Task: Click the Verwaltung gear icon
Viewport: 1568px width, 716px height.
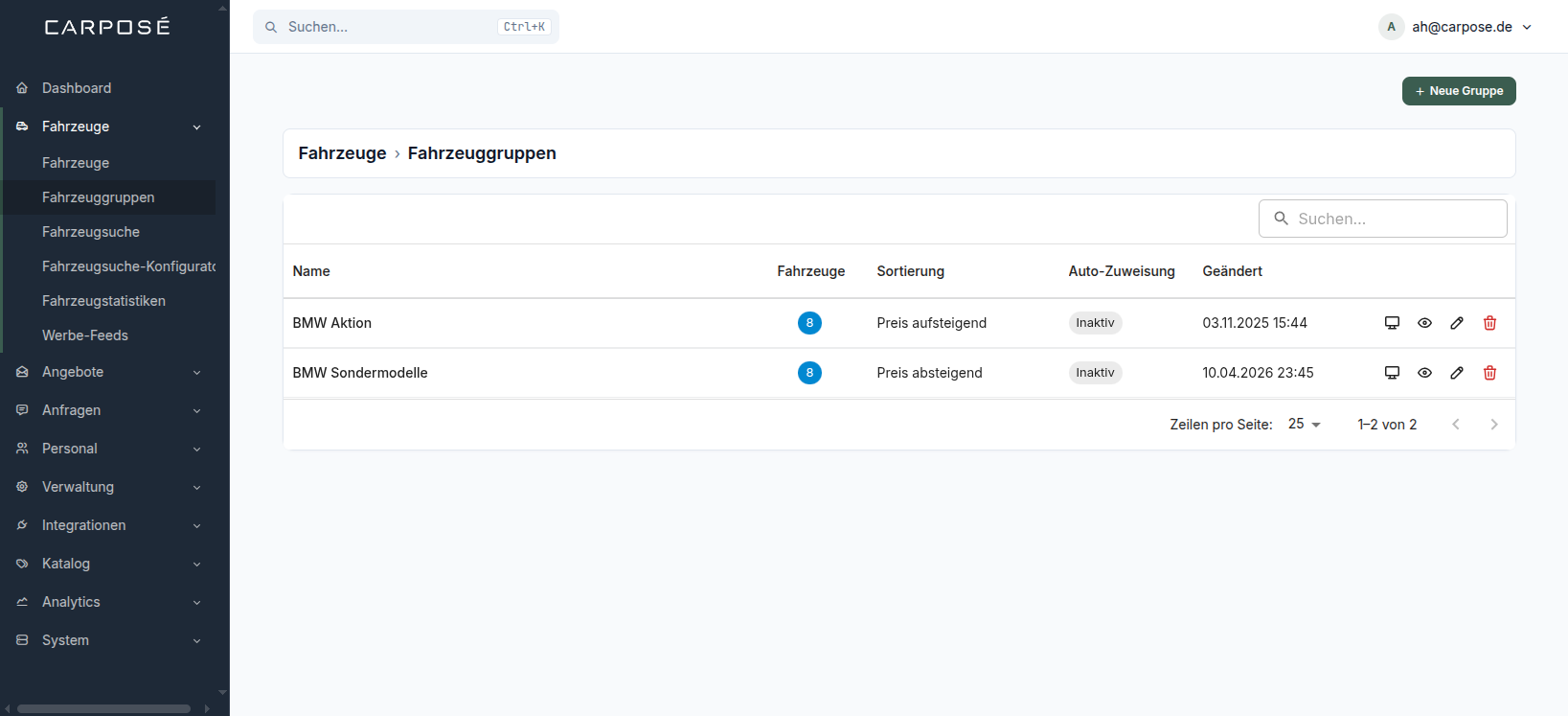Action: 22,487
